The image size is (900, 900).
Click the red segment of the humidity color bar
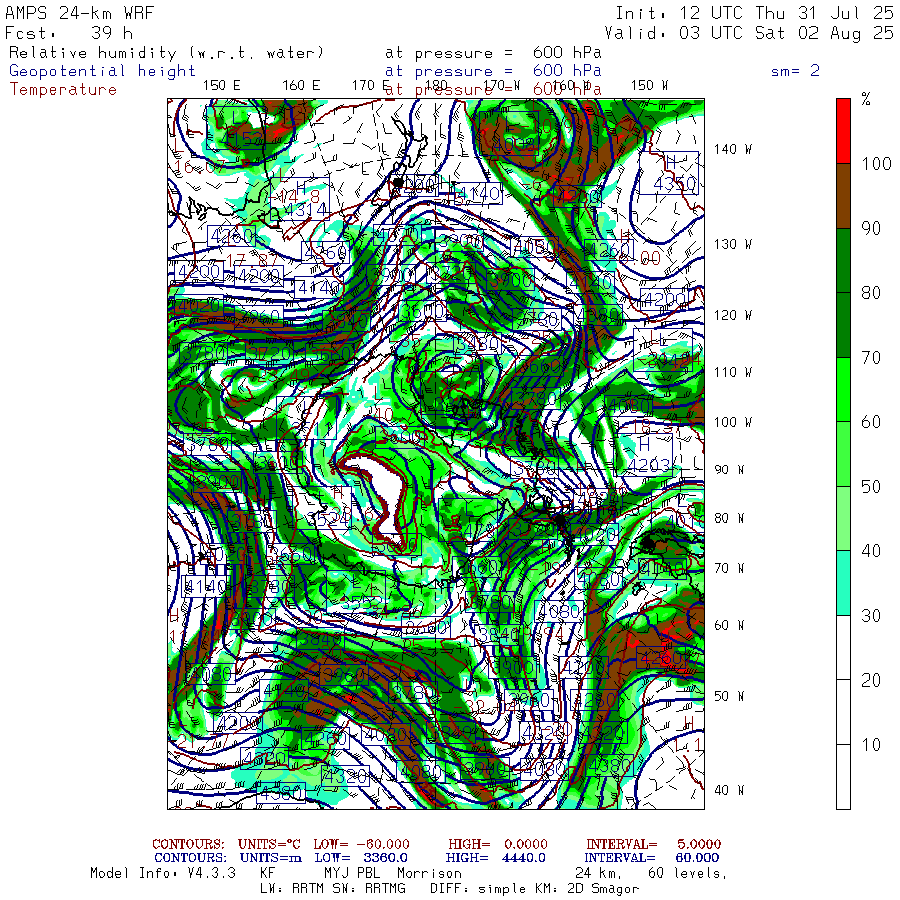point(843,131)
